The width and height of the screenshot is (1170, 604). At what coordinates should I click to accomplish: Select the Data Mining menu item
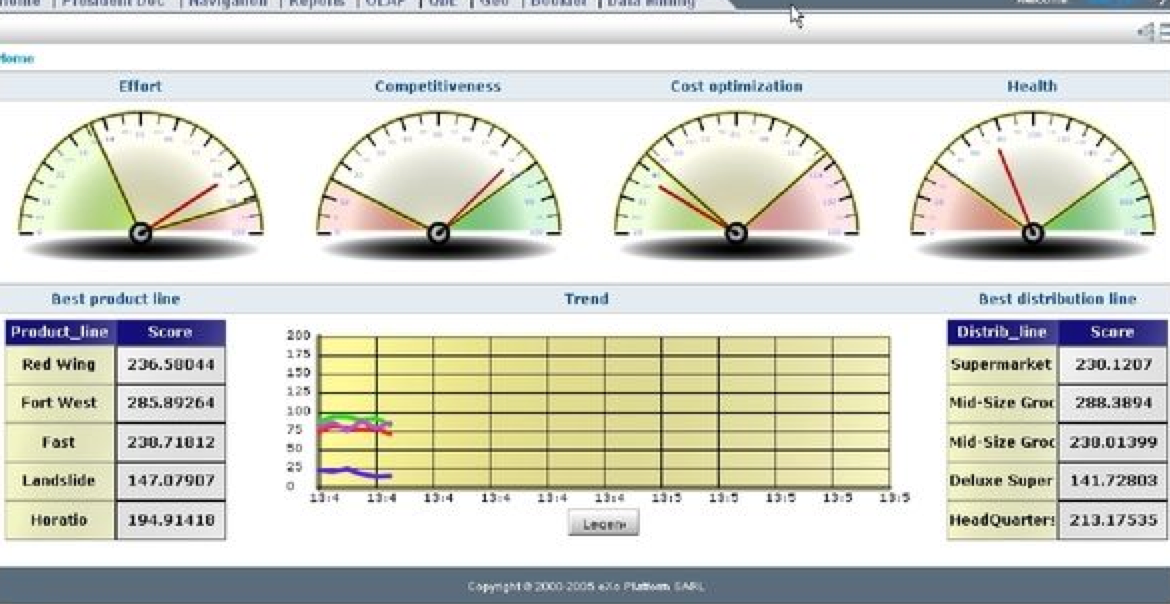pyautogui.click(x=649, y=4)
